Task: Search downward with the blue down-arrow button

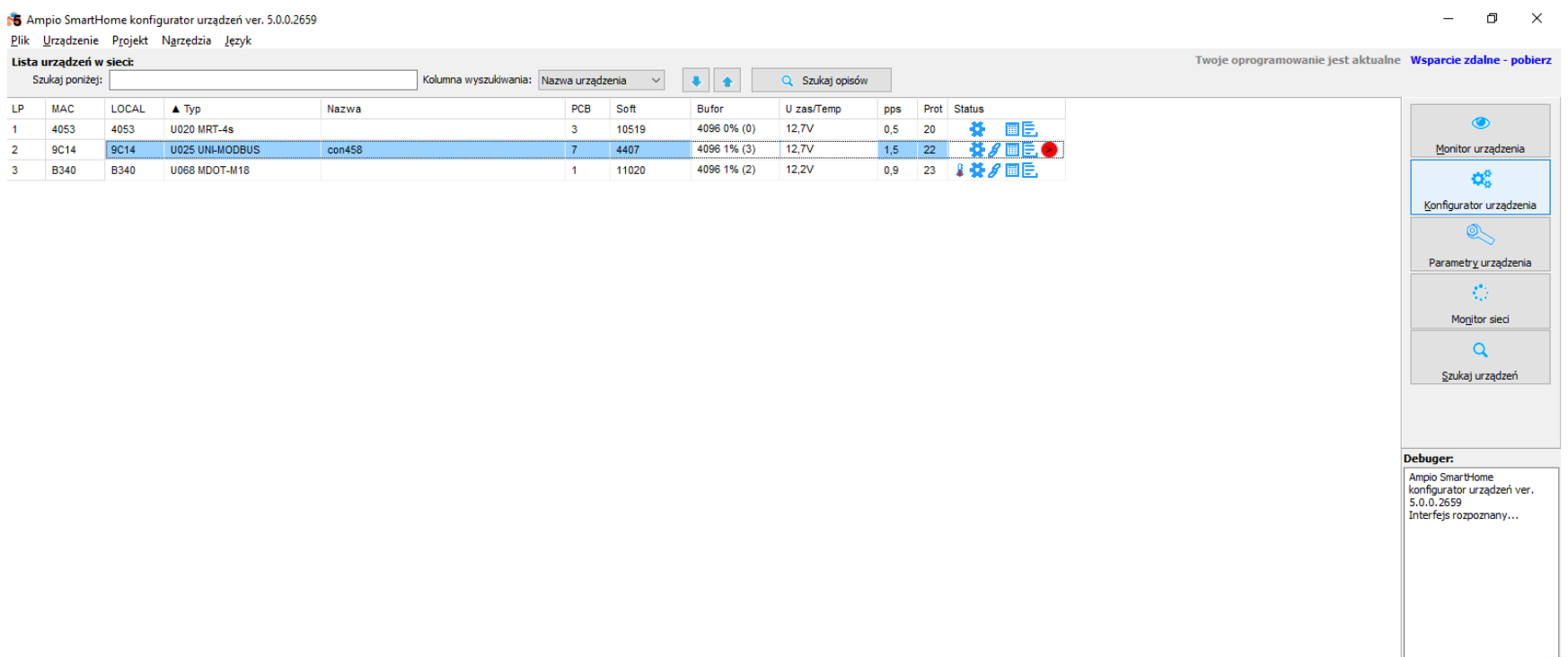Action: click(x=696, y=81)
